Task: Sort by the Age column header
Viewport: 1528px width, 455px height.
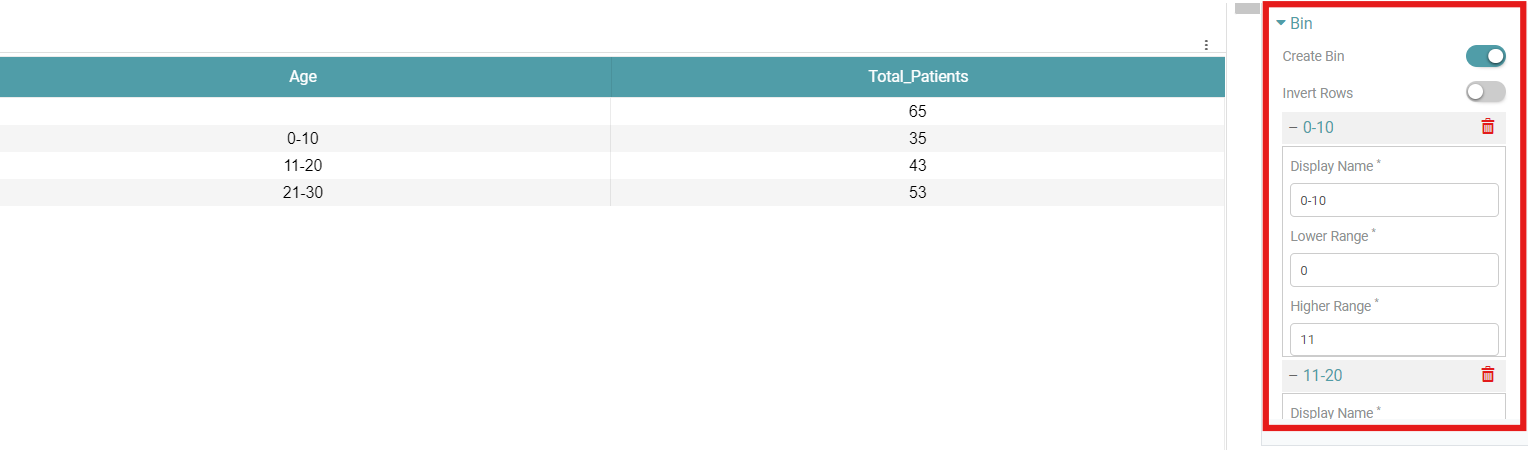Action: coord(303,76)
